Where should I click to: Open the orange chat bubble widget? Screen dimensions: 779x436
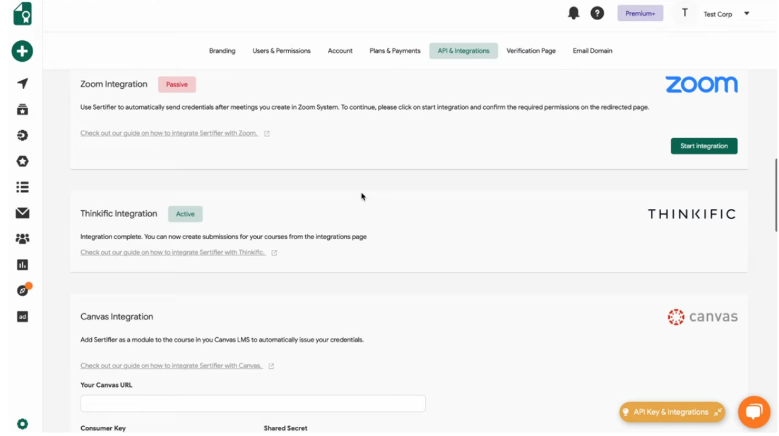coord(754,412)
